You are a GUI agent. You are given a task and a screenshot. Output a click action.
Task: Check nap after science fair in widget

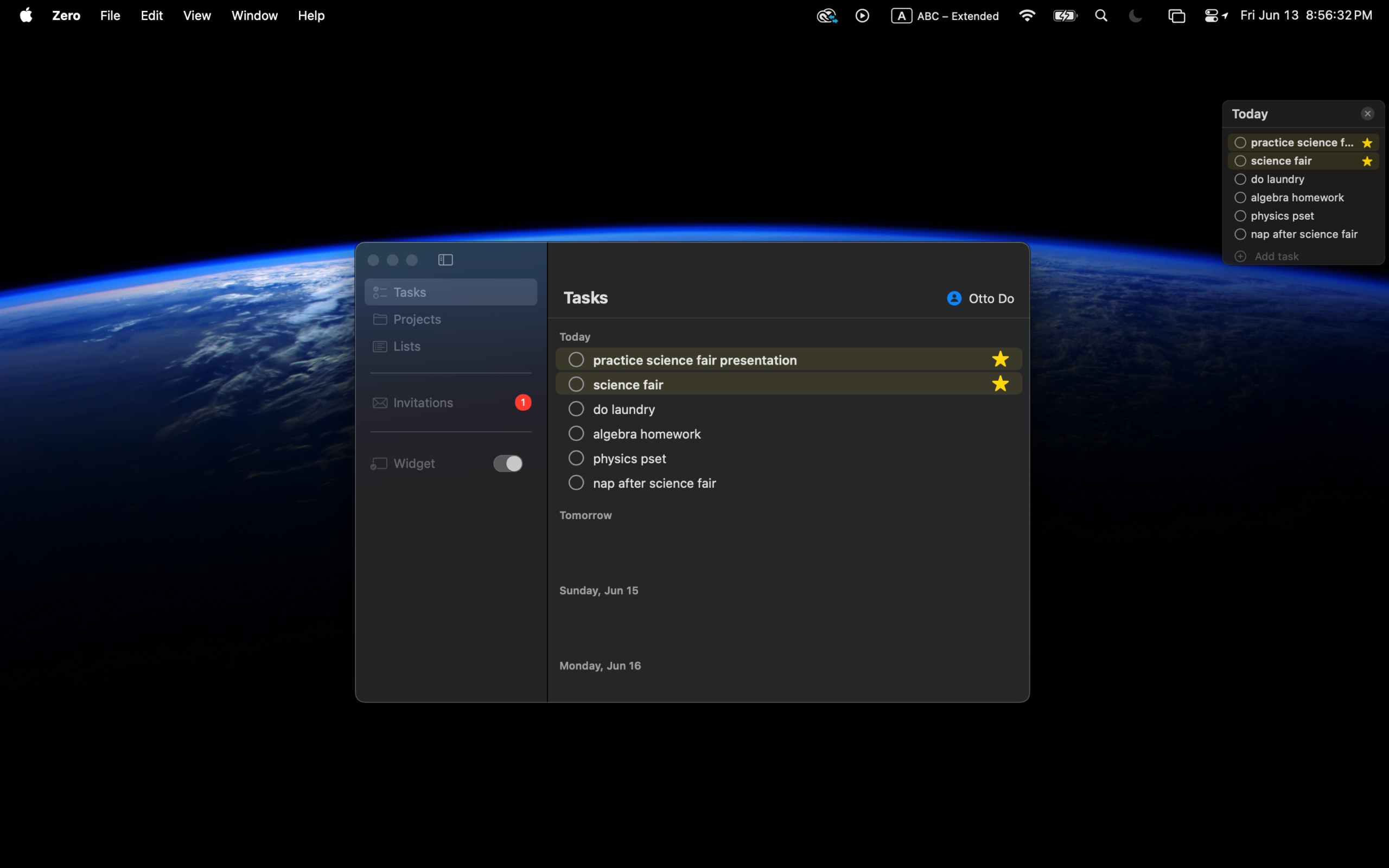coord(1240,234)
